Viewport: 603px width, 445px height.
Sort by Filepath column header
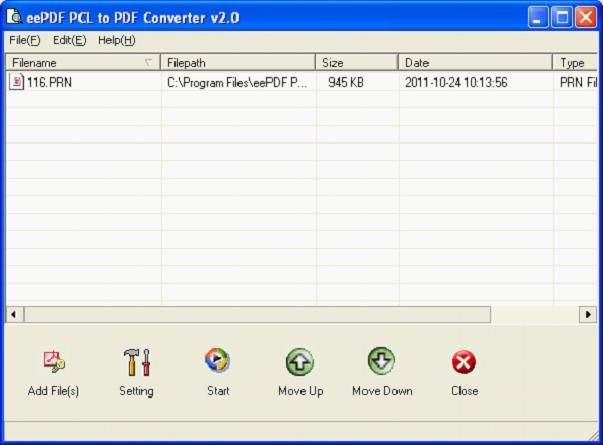point(238,62)
